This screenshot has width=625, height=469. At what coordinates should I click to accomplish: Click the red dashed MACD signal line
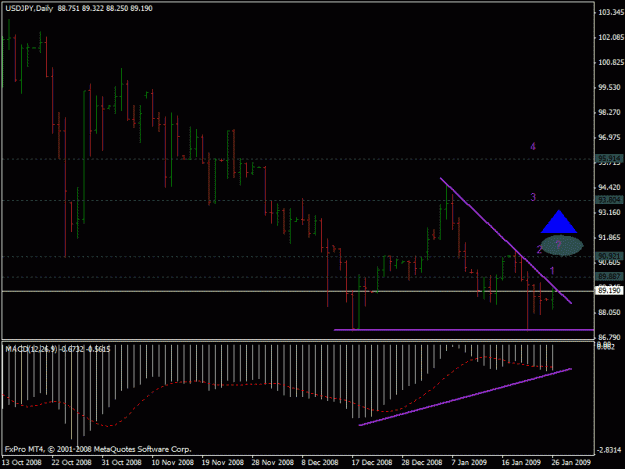pyautogui.click(x=279, y=385)
